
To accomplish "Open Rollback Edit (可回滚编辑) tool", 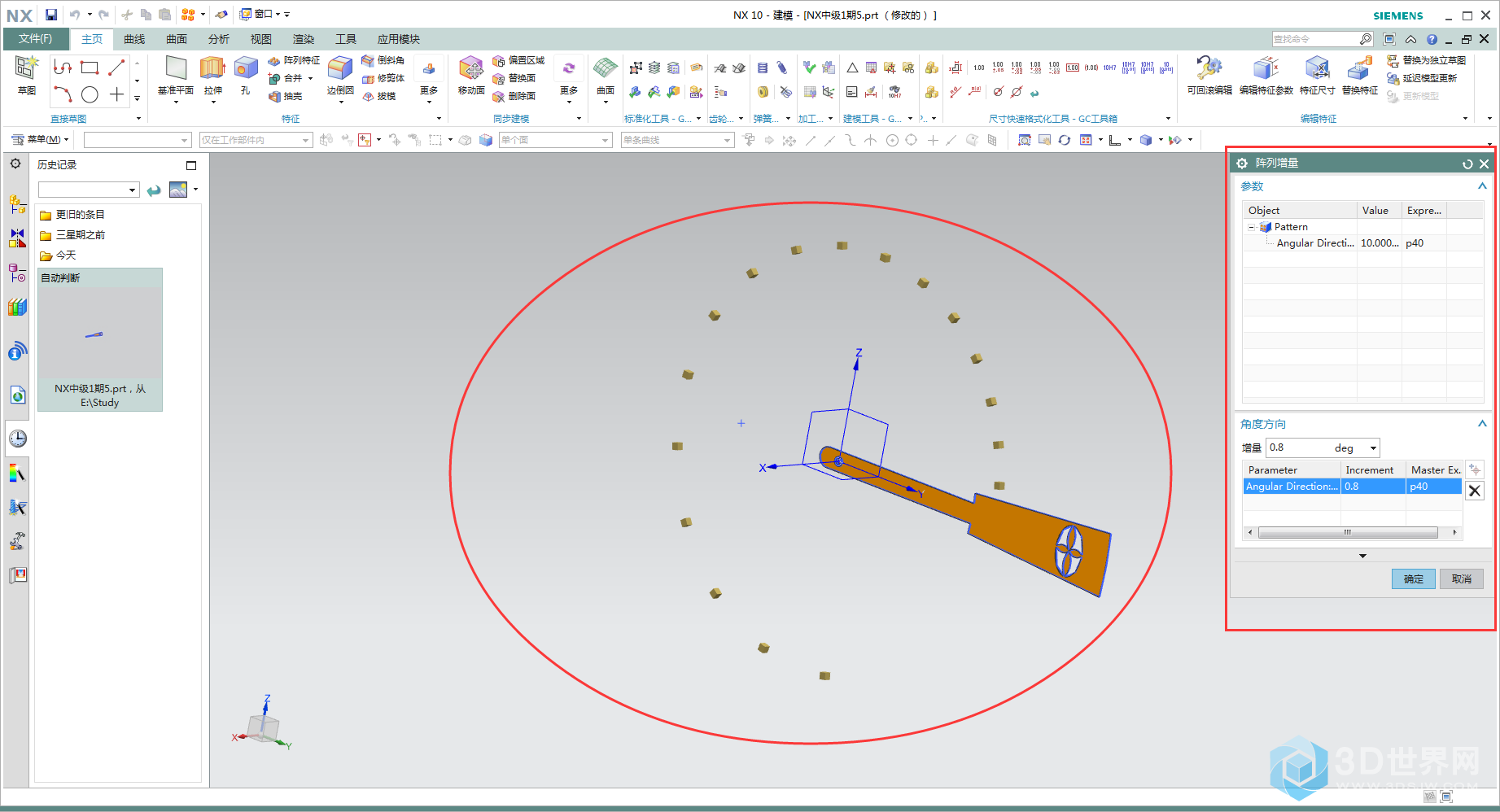I will 1209,76.
